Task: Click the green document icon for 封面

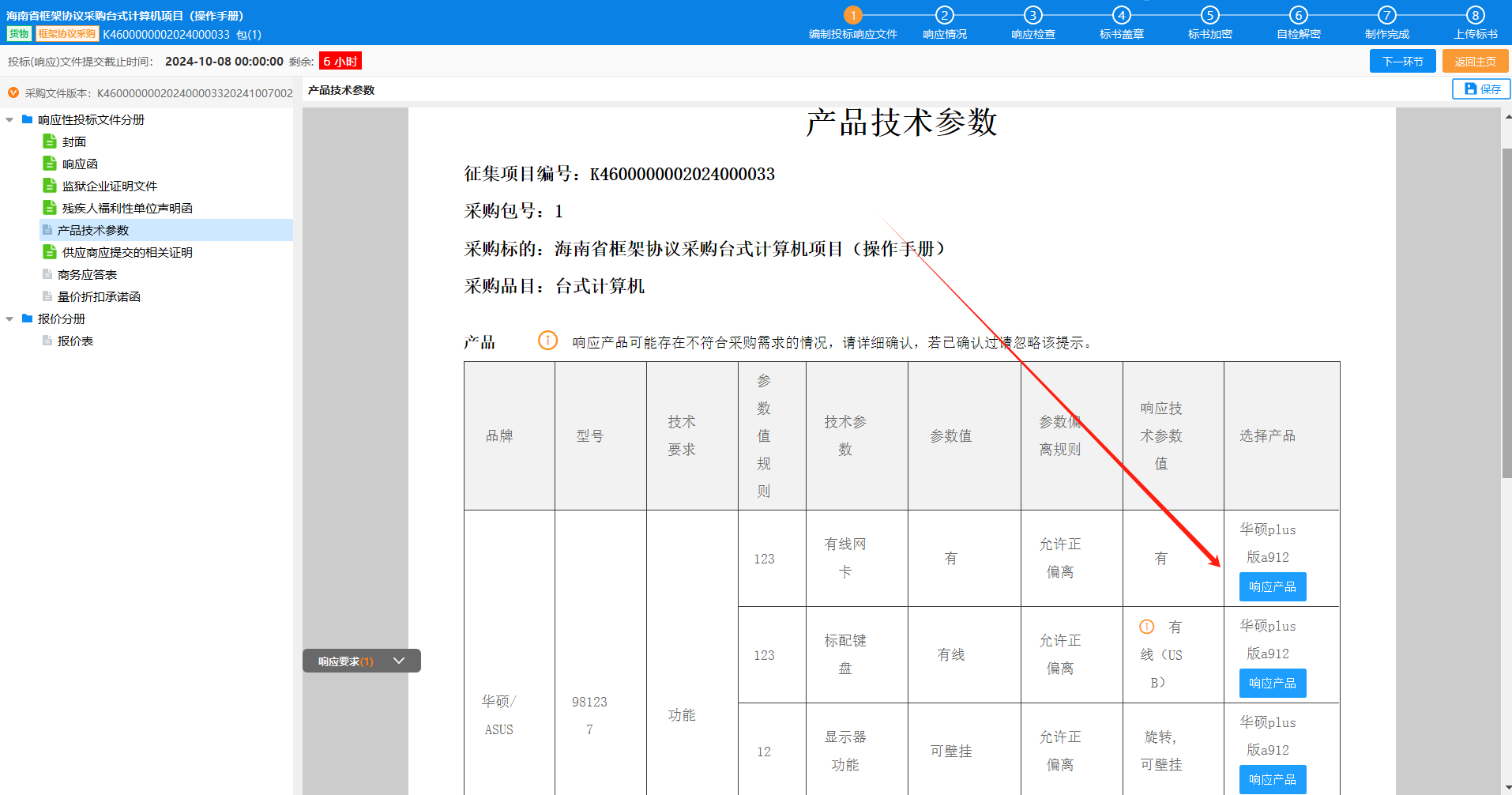Action: tap(50, 141)
